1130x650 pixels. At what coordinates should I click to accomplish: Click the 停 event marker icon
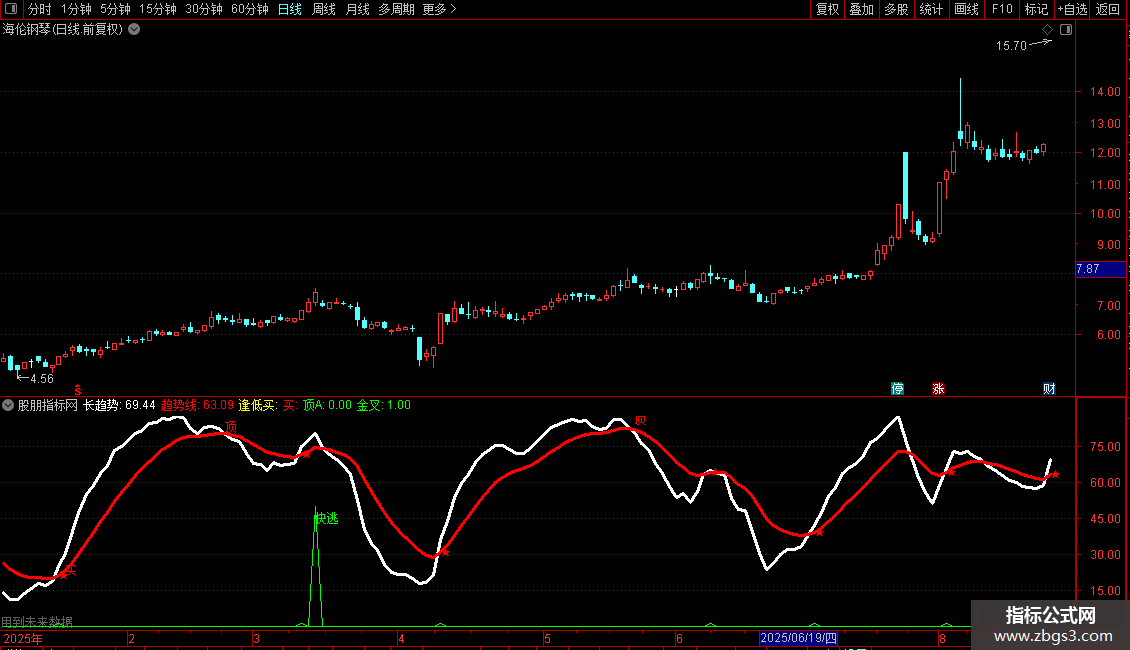[x=897, y=388]
